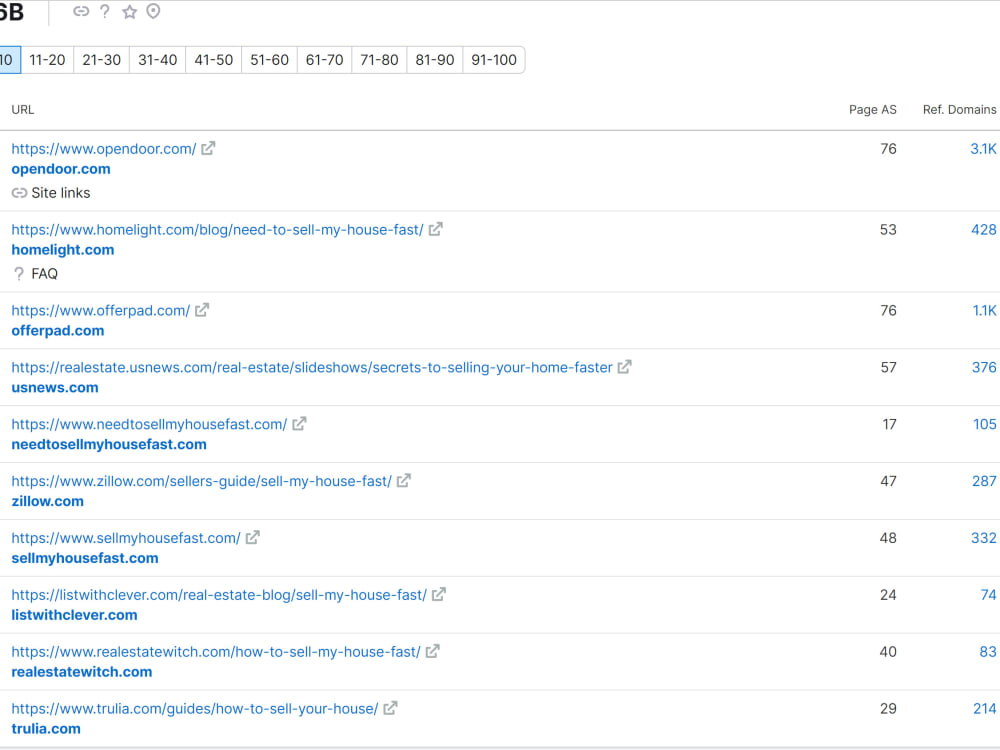Screen dimensions: 1000x750
Task: Click the 376 ref domains value for usnews
Action: (983, 367)
